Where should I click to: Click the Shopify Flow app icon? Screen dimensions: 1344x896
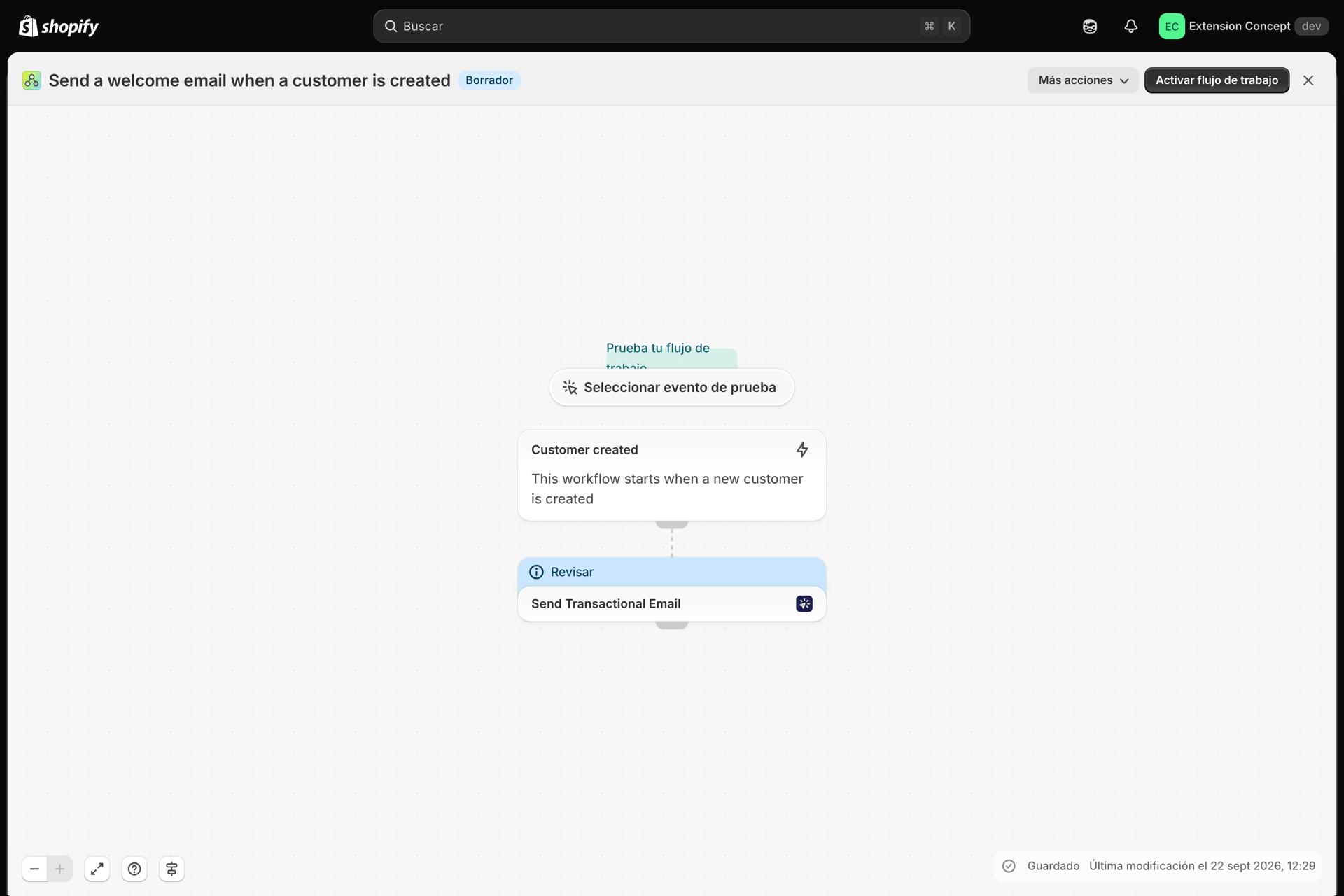[x=31, y=80]
